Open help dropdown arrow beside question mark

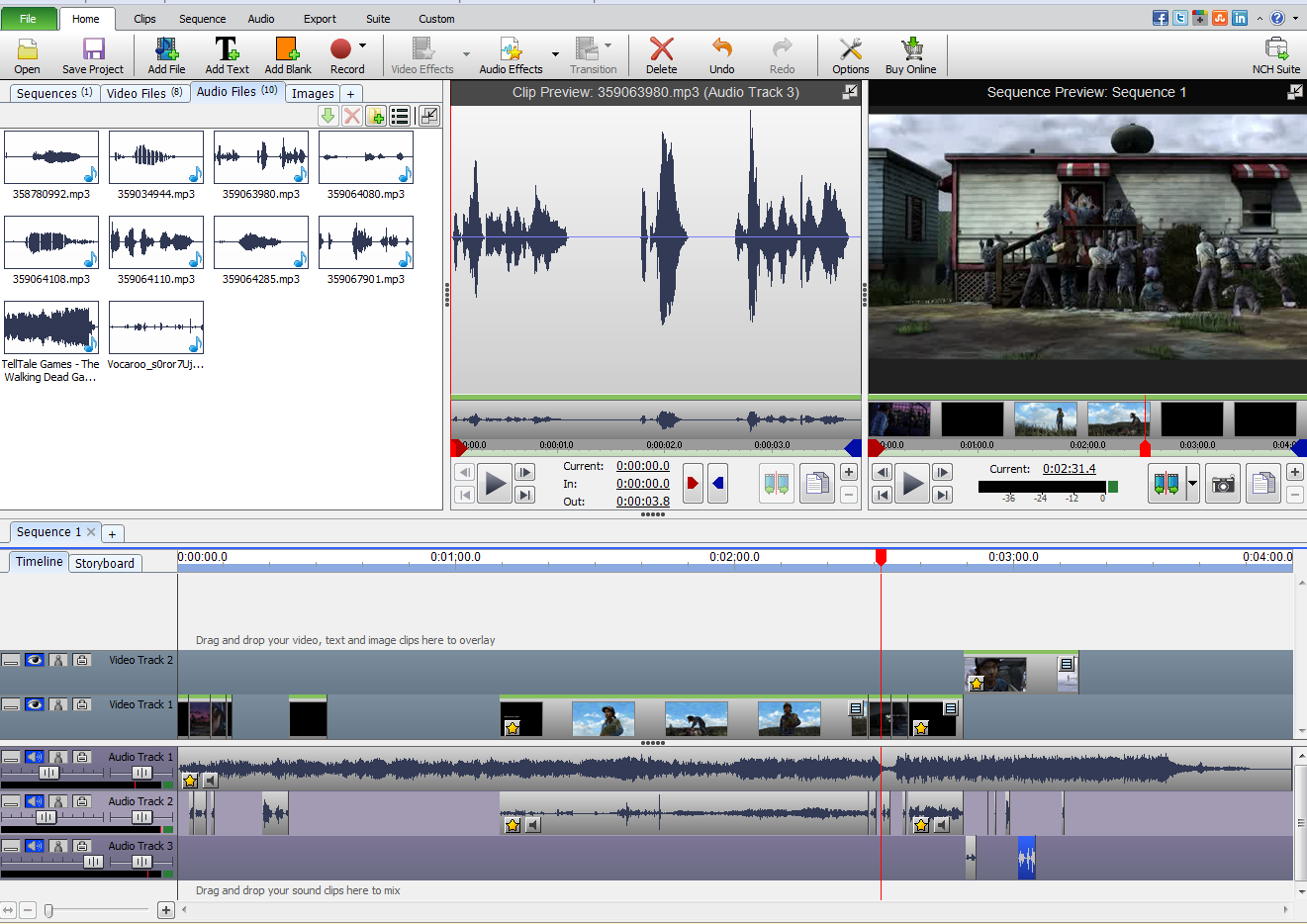[1295, 18]
